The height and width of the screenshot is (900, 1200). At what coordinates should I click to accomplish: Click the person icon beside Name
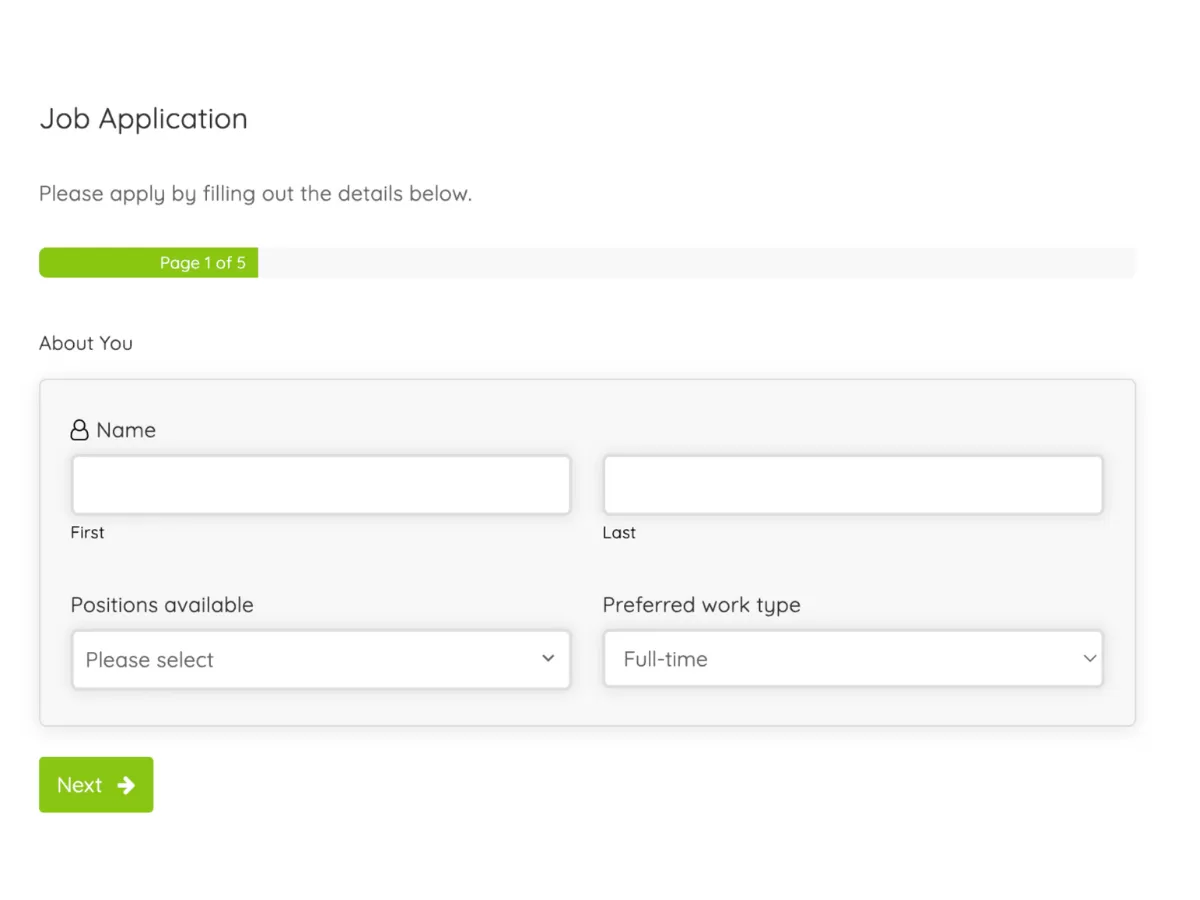(79, 431)
